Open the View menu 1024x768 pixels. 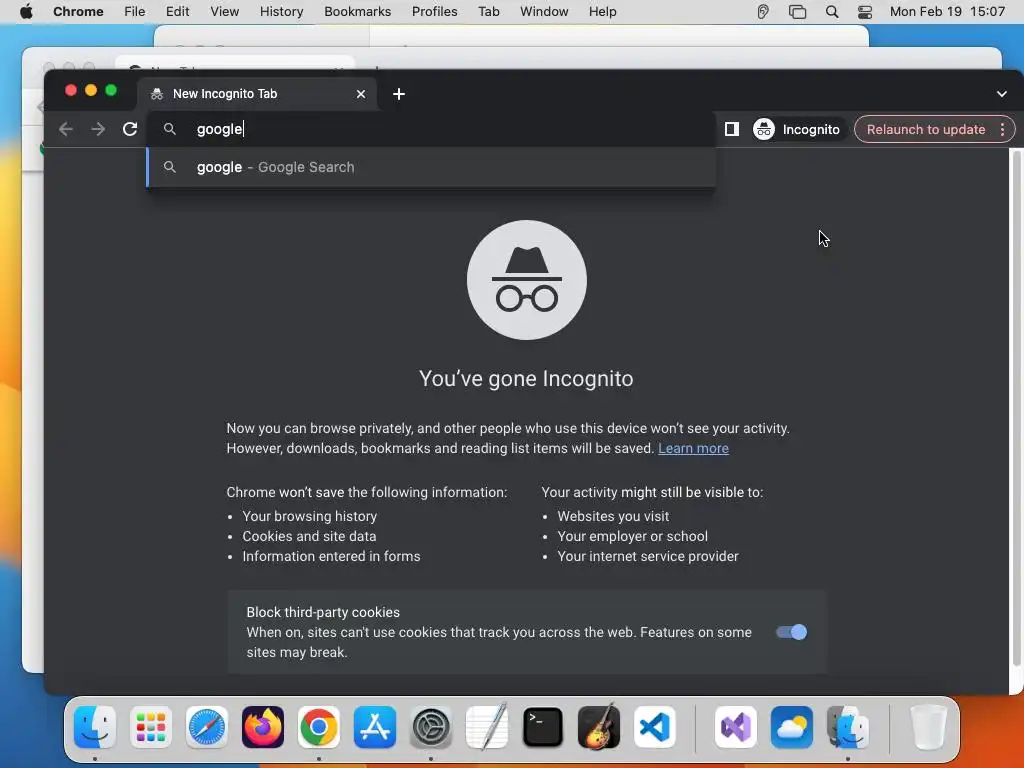pyautogui.click(x=225, y=12)
